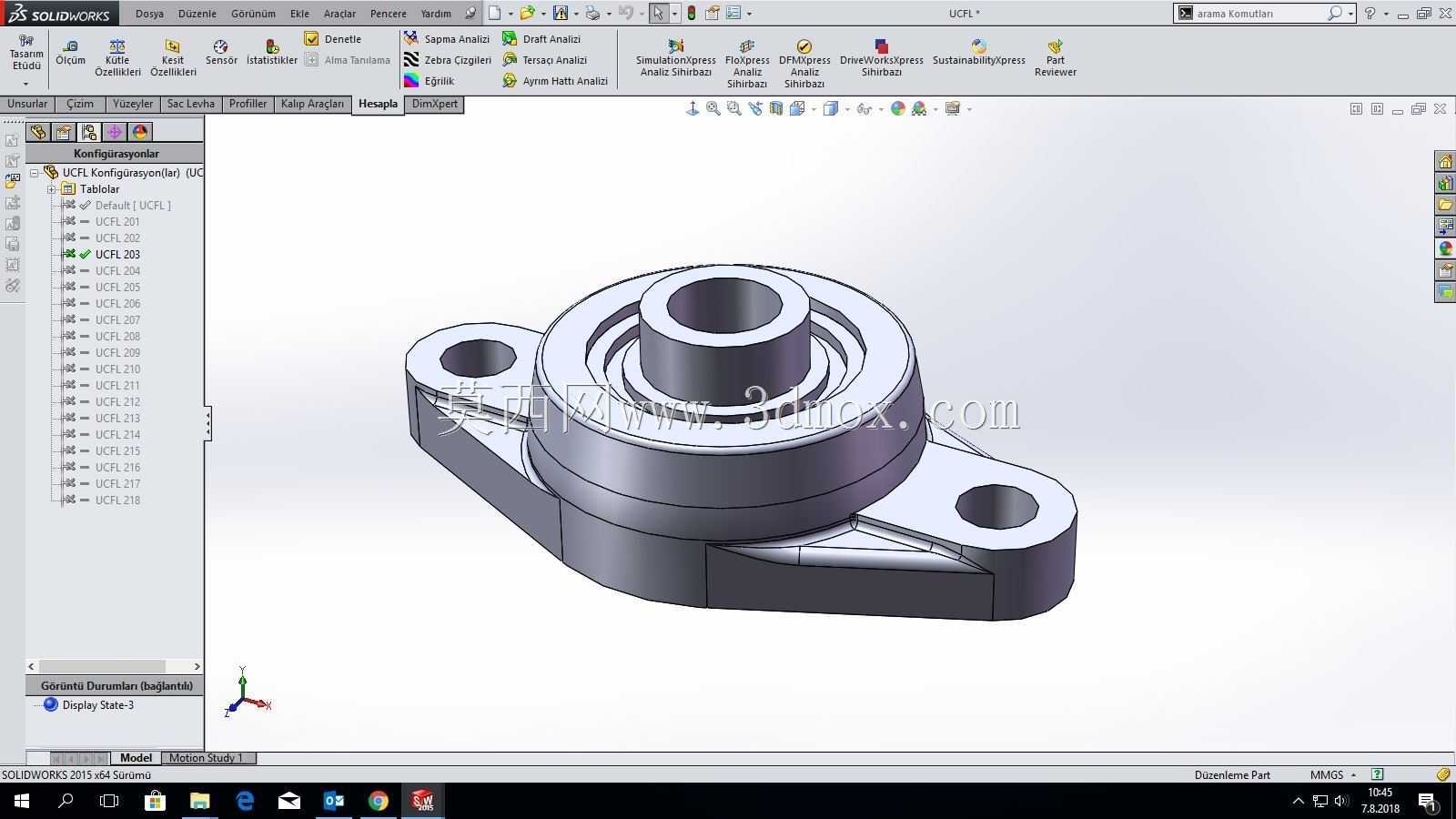Open Display Style dropdown in view toolbar
This screenshot has width=1456, height=819.
click(x=847, y=109)
